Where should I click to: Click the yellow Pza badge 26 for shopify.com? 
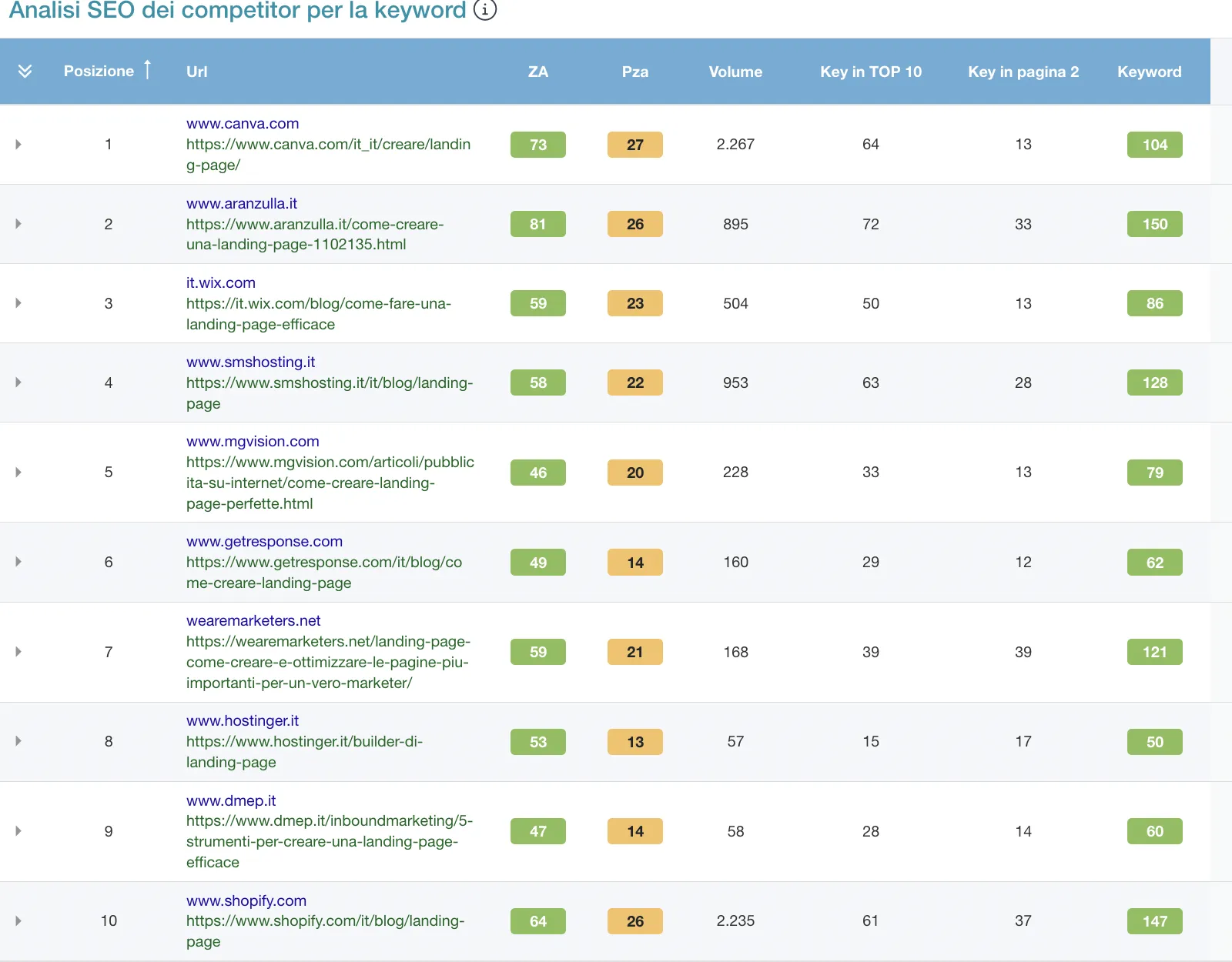pos(634,920)
